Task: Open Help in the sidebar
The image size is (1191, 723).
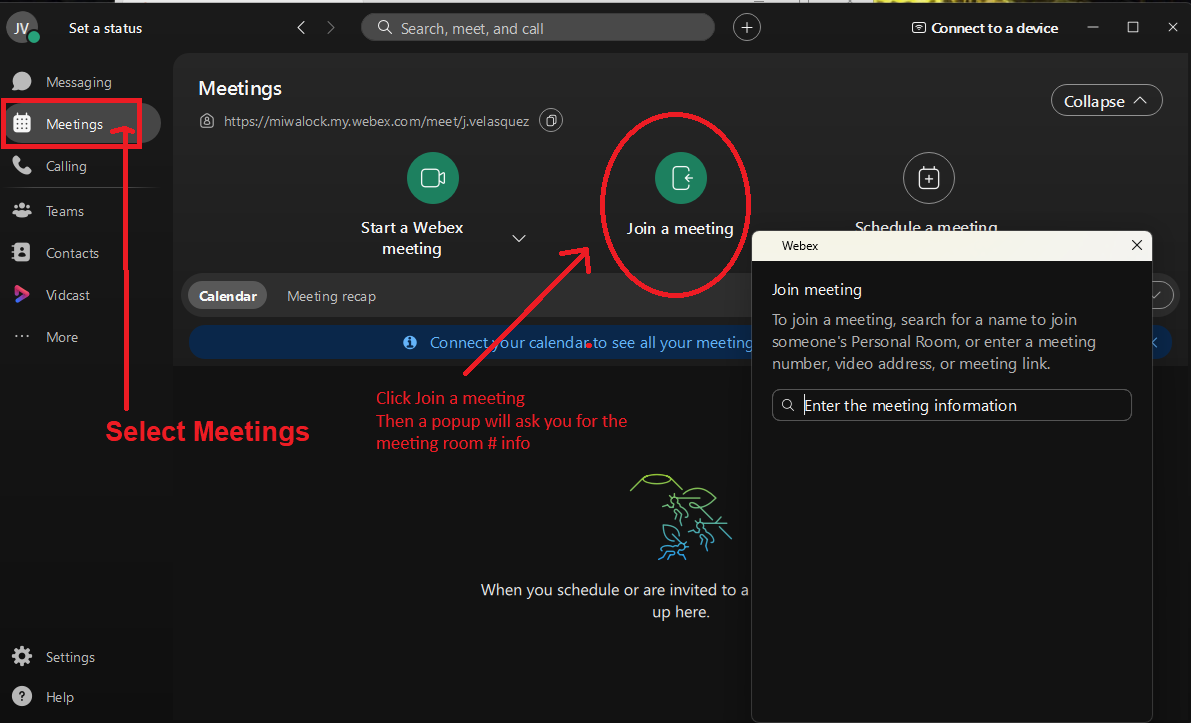Action: pos(59,697)
